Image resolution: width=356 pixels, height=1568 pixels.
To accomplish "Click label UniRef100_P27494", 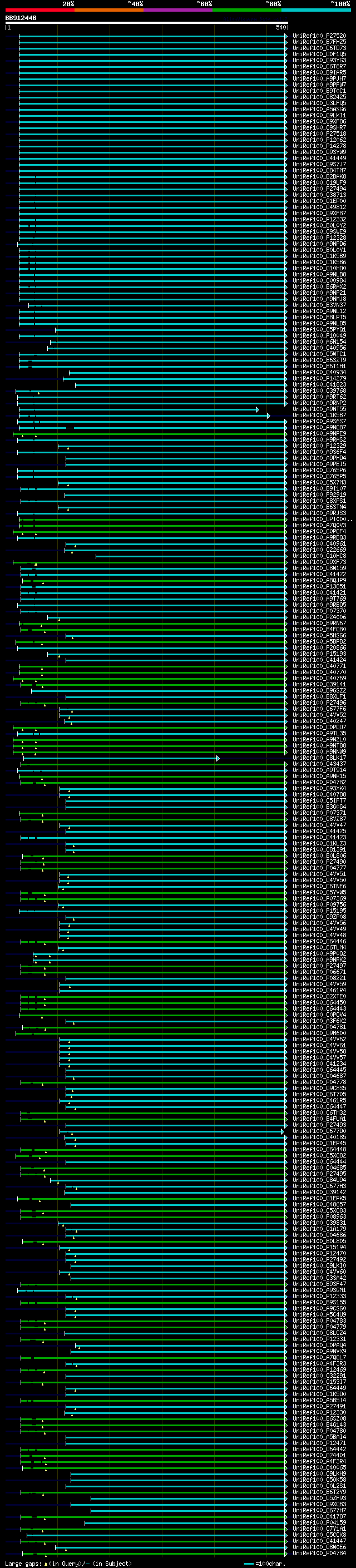I will click(x=319, y=189).
